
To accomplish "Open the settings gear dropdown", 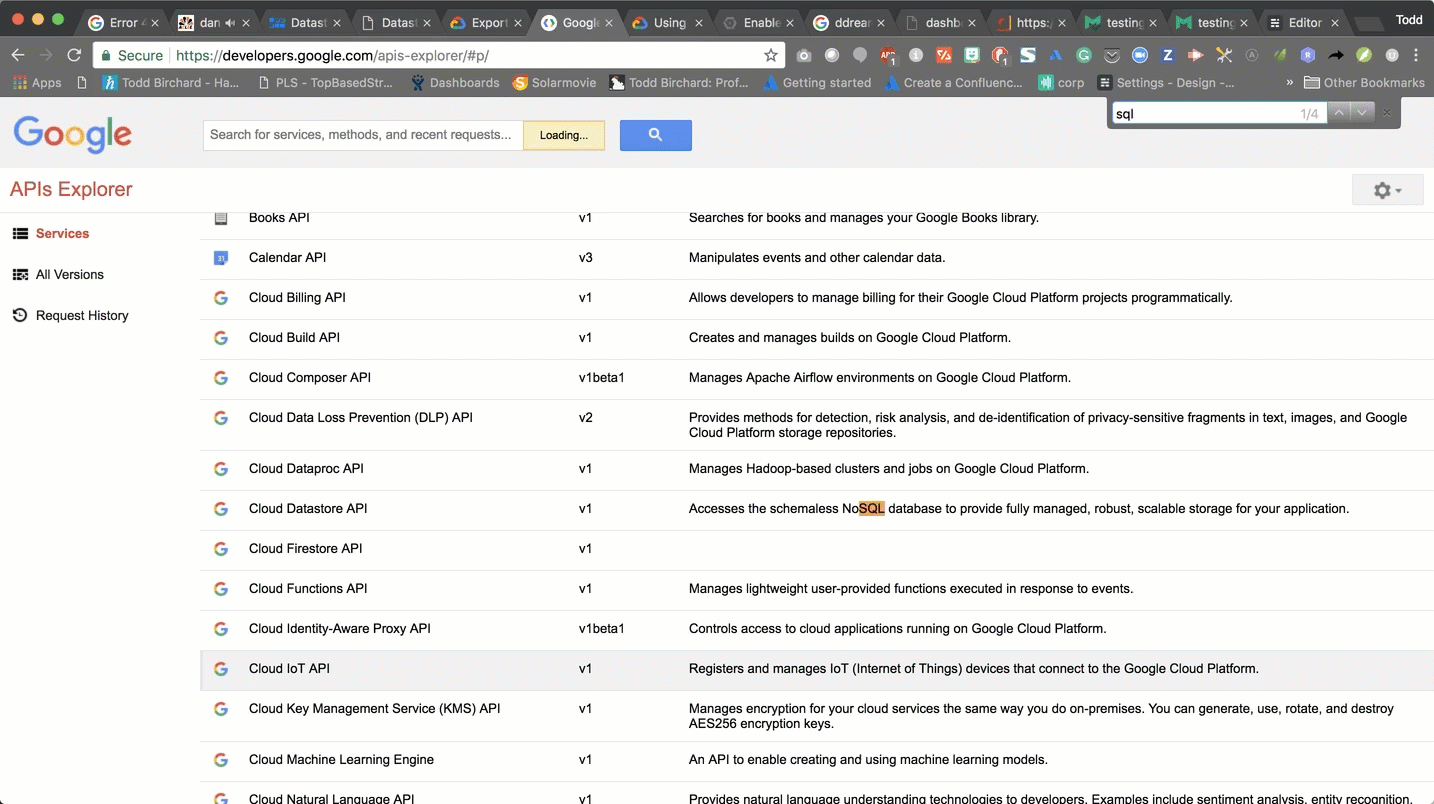I will (1387, 190).
